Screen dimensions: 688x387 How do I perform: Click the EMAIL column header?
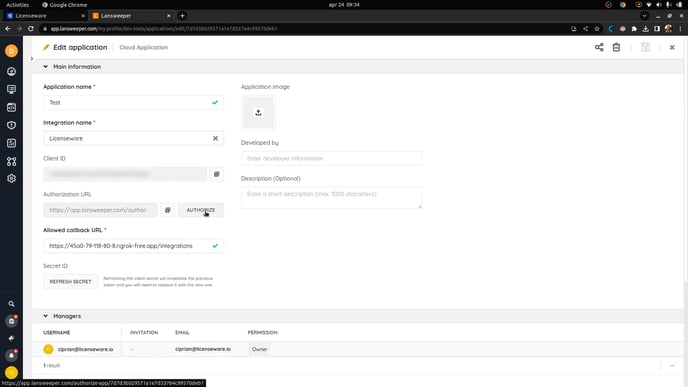pos(182,333)
